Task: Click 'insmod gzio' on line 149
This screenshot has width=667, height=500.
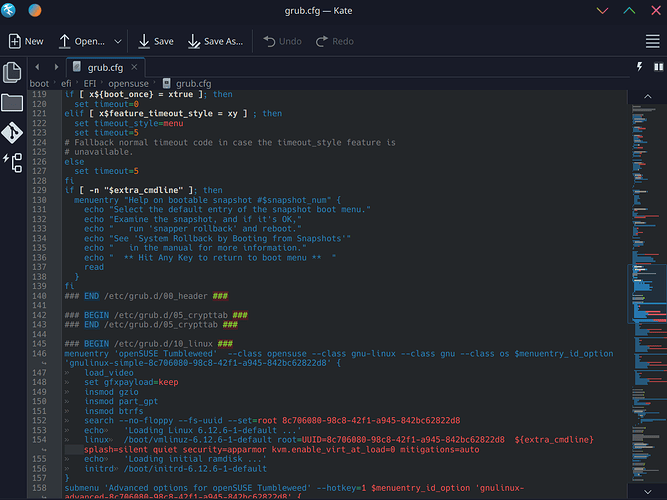Action: [x=111, y=392]
